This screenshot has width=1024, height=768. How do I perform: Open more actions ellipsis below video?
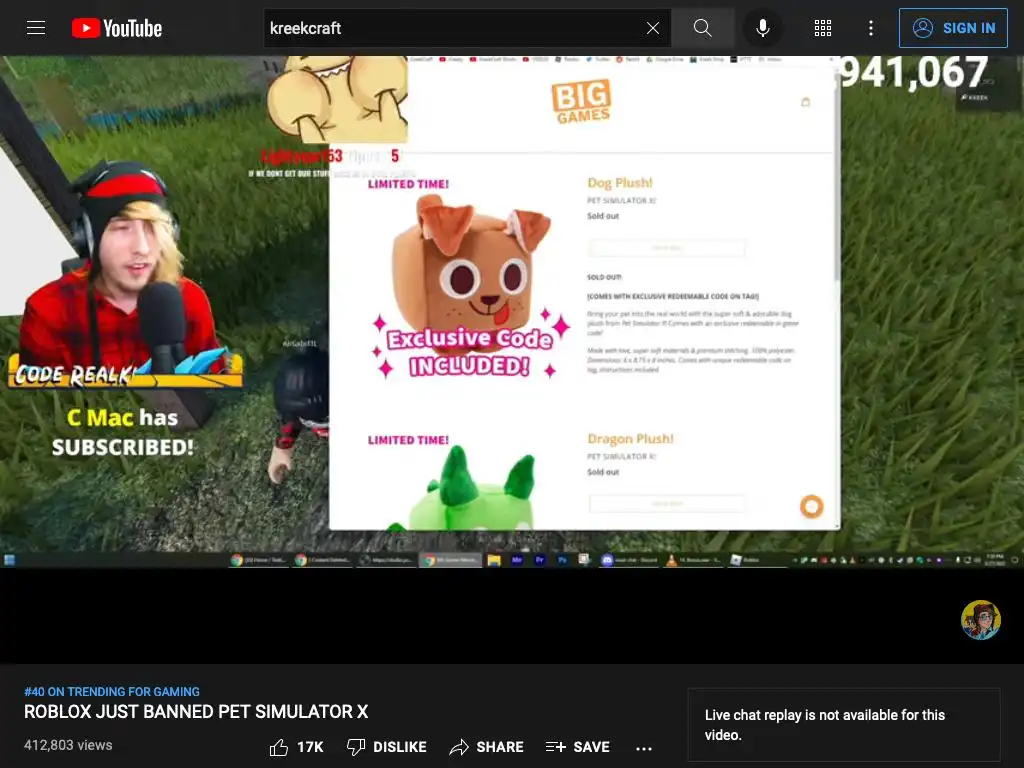[x=644, y=748]
